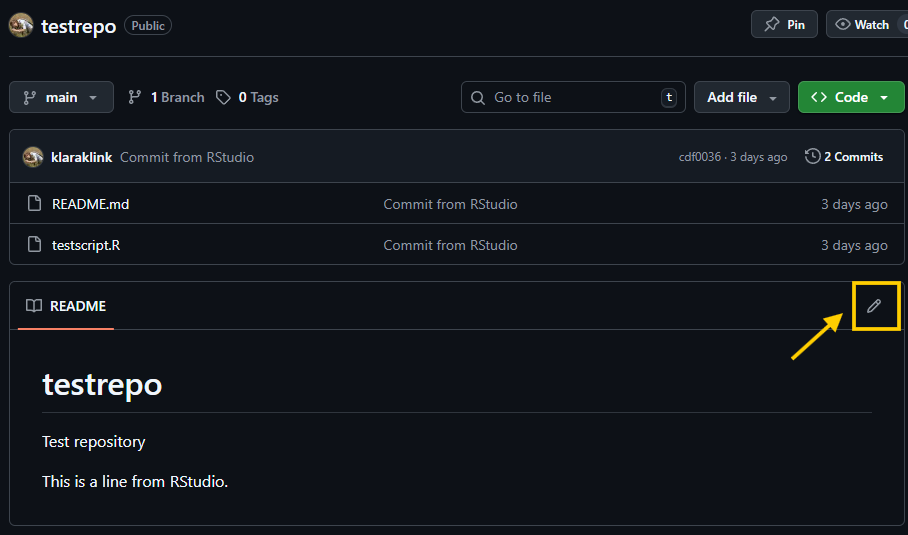Screen dimensions: 908x535
Task: Open the testscript.R file
Action: pyautogui.click(x=86, y=245)
